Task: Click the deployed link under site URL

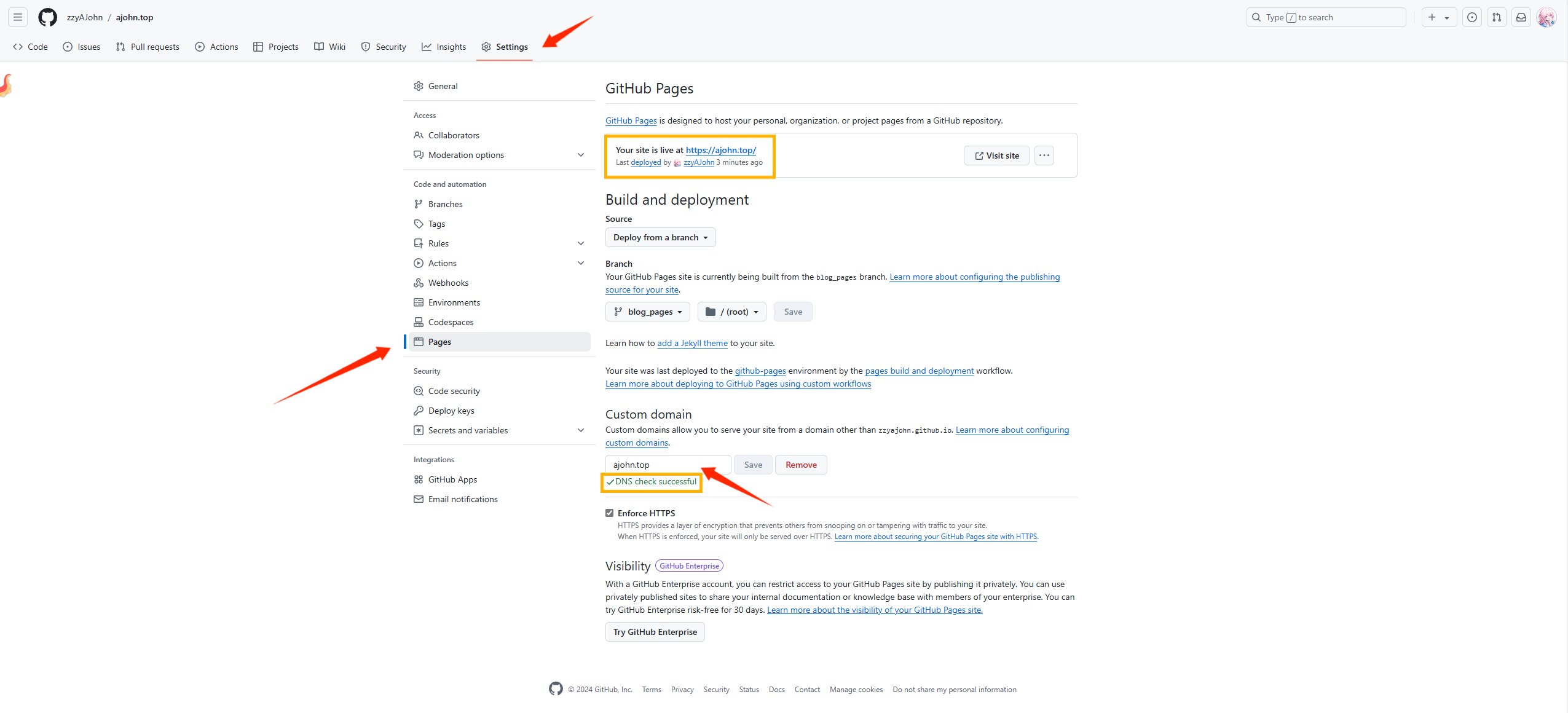Action: 645,162
